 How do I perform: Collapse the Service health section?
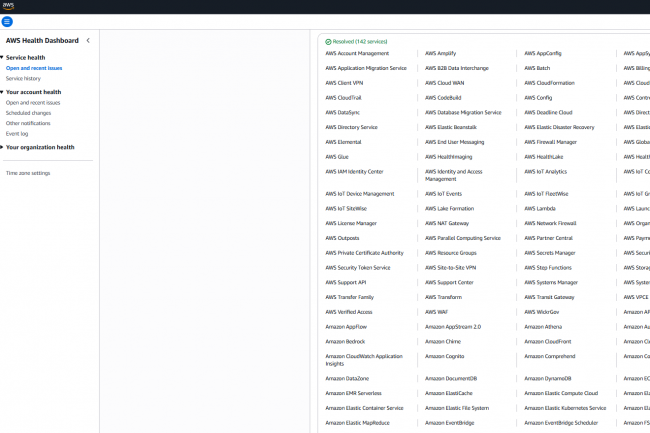point(2,57)
